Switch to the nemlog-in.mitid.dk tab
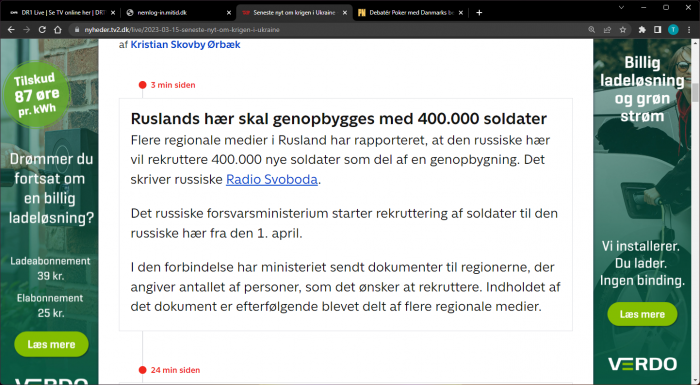 click(x=178, y=13)
